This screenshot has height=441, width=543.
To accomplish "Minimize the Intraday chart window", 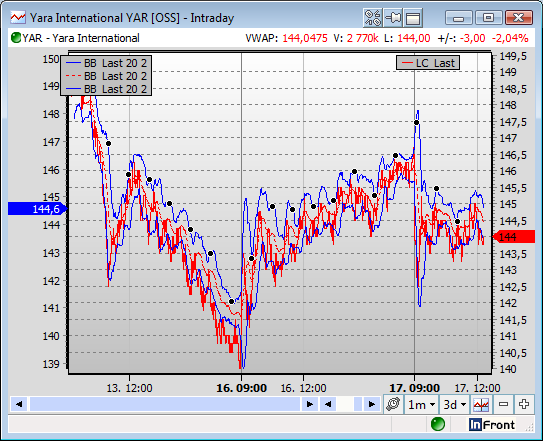I will point(459,17).
